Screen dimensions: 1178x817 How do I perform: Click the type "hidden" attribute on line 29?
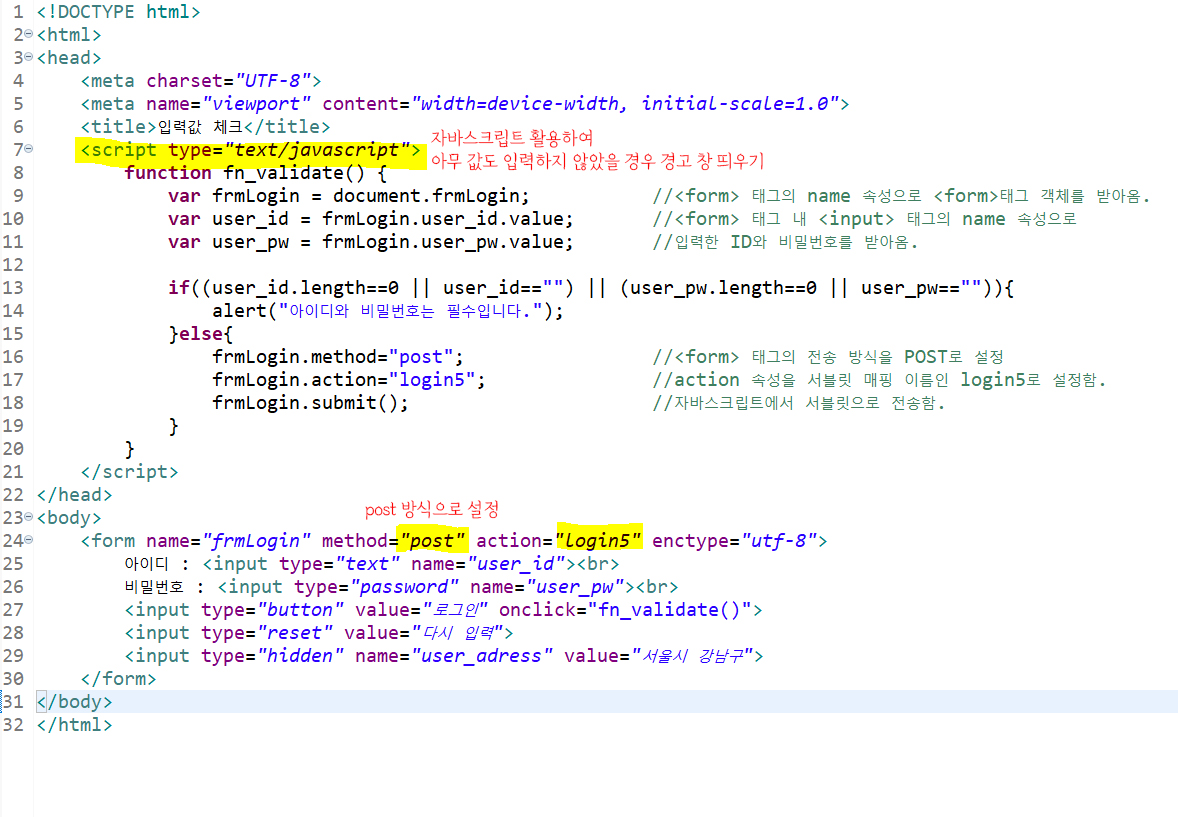tap(272, 656)
